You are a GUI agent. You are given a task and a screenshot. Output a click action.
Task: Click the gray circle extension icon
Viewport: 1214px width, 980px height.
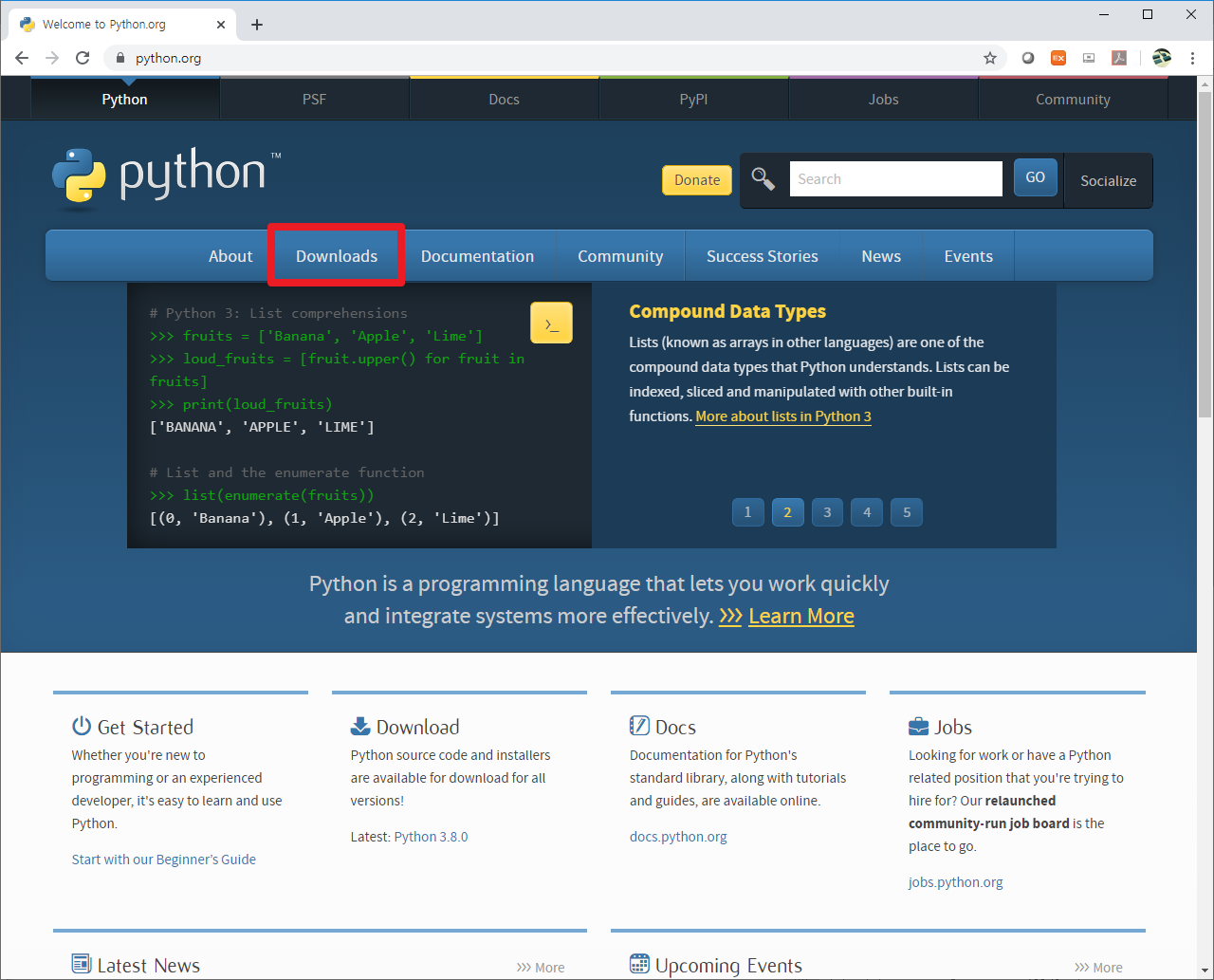coord(1028,58)
